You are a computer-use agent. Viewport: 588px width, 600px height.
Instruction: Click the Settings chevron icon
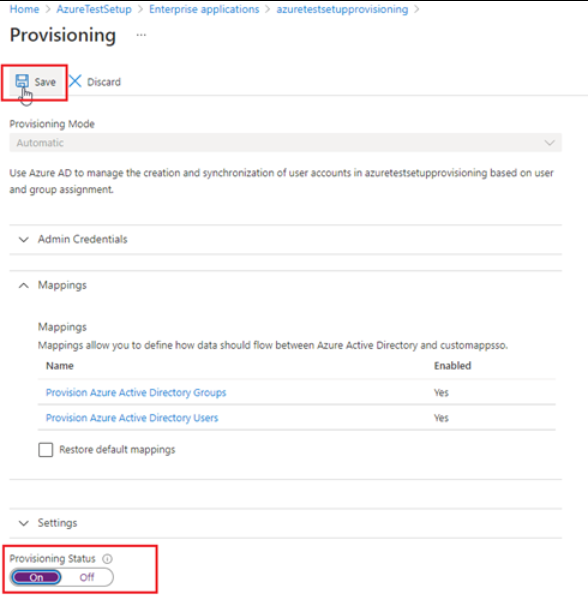[24, 523]
